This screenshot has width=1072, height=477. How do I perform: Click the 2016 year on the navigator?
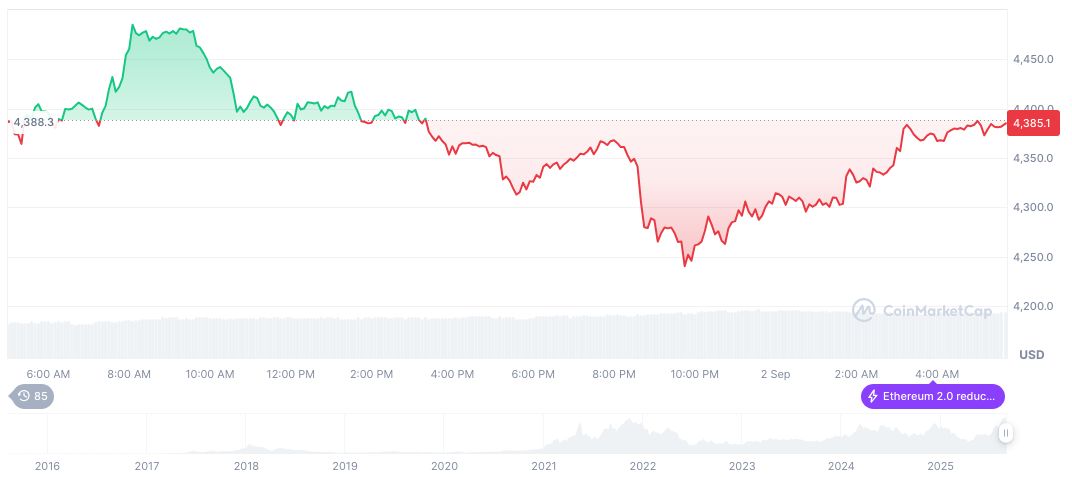[47, 465]
